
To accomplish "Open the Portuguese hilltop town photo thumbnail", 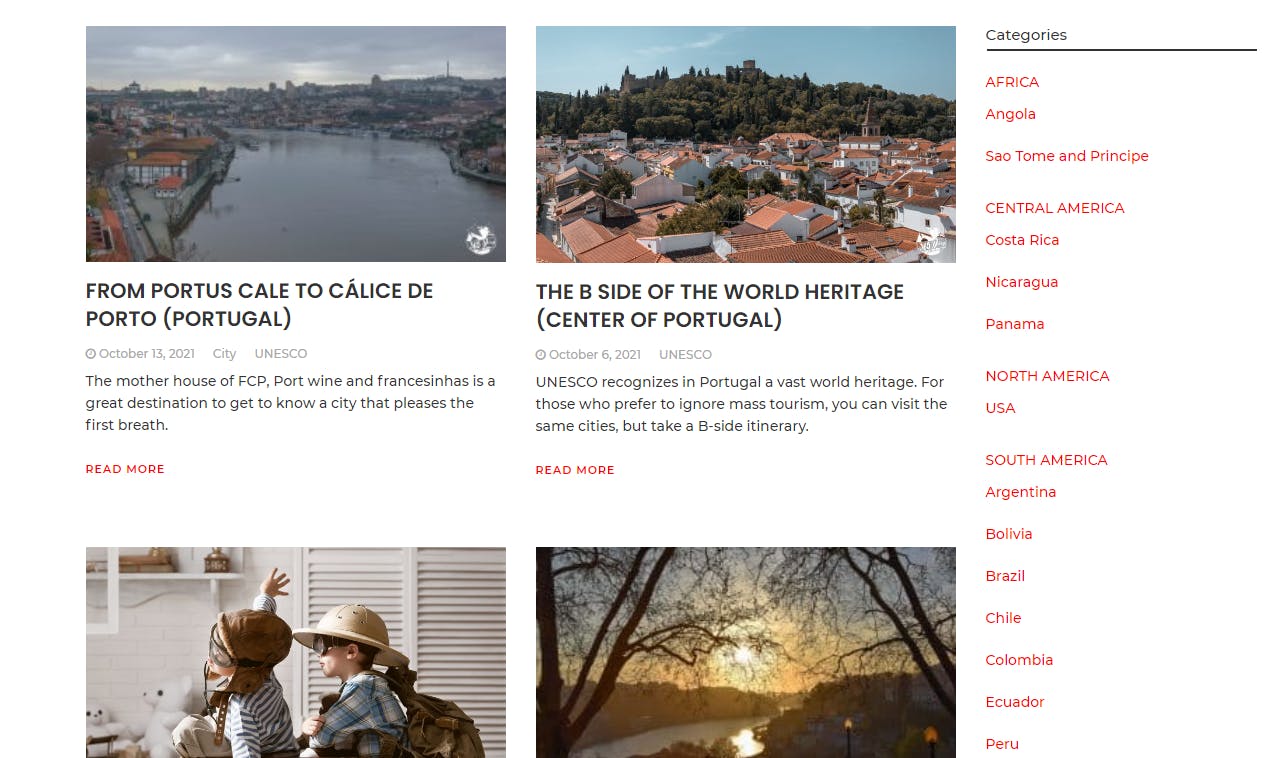I will 745,144.
